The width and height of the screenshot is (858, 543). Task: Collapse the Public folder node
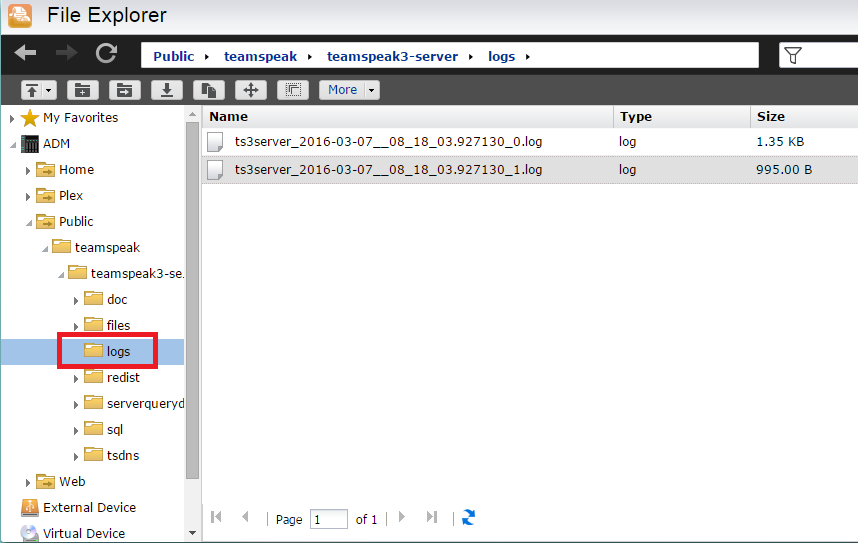[28, 223]
